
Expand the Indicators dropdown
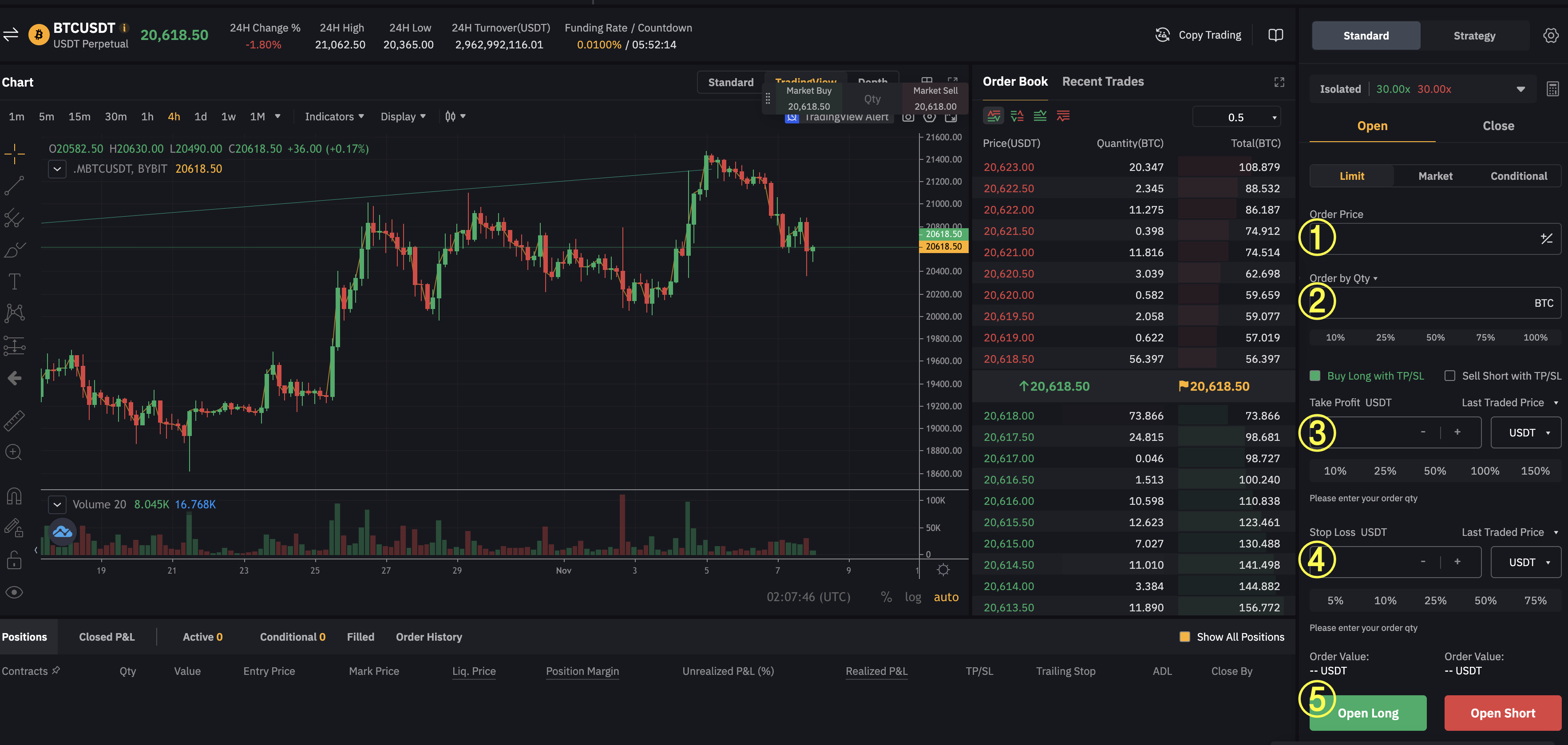coord(334,116)
